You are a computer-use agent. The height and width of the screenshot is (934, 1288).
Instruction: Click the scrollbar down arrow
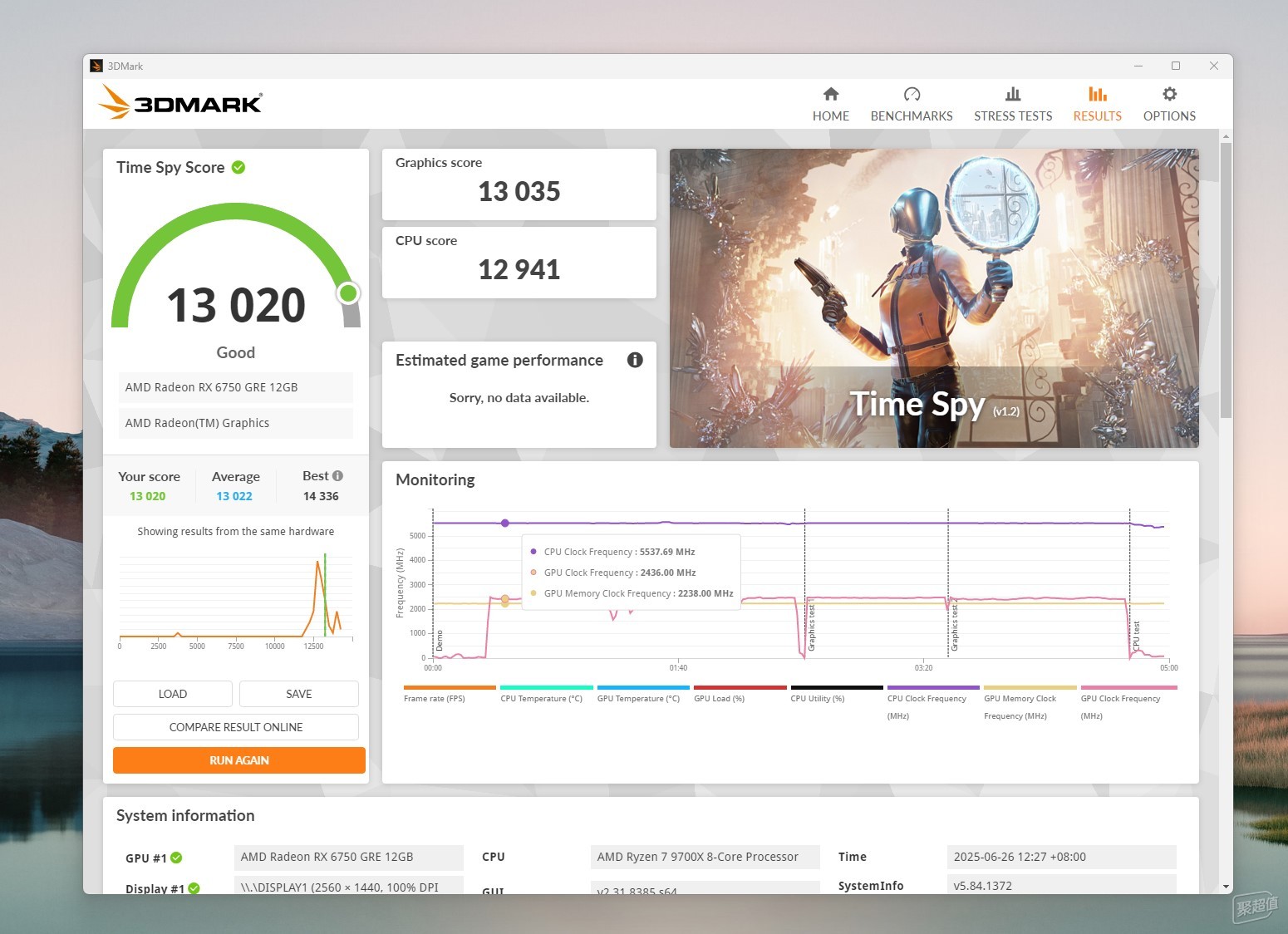[x=1226, y=887]
